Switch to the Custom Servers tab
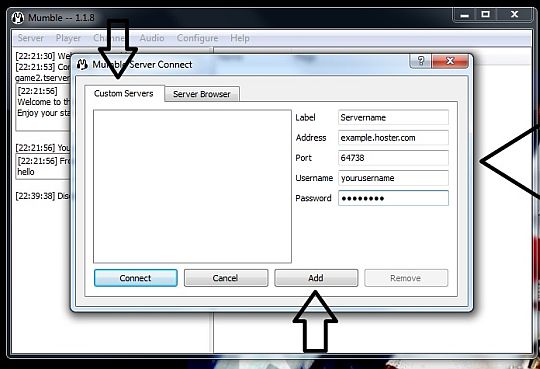This screenshot has width=540, height=369. pyautogui.click(x=124, y=94)
